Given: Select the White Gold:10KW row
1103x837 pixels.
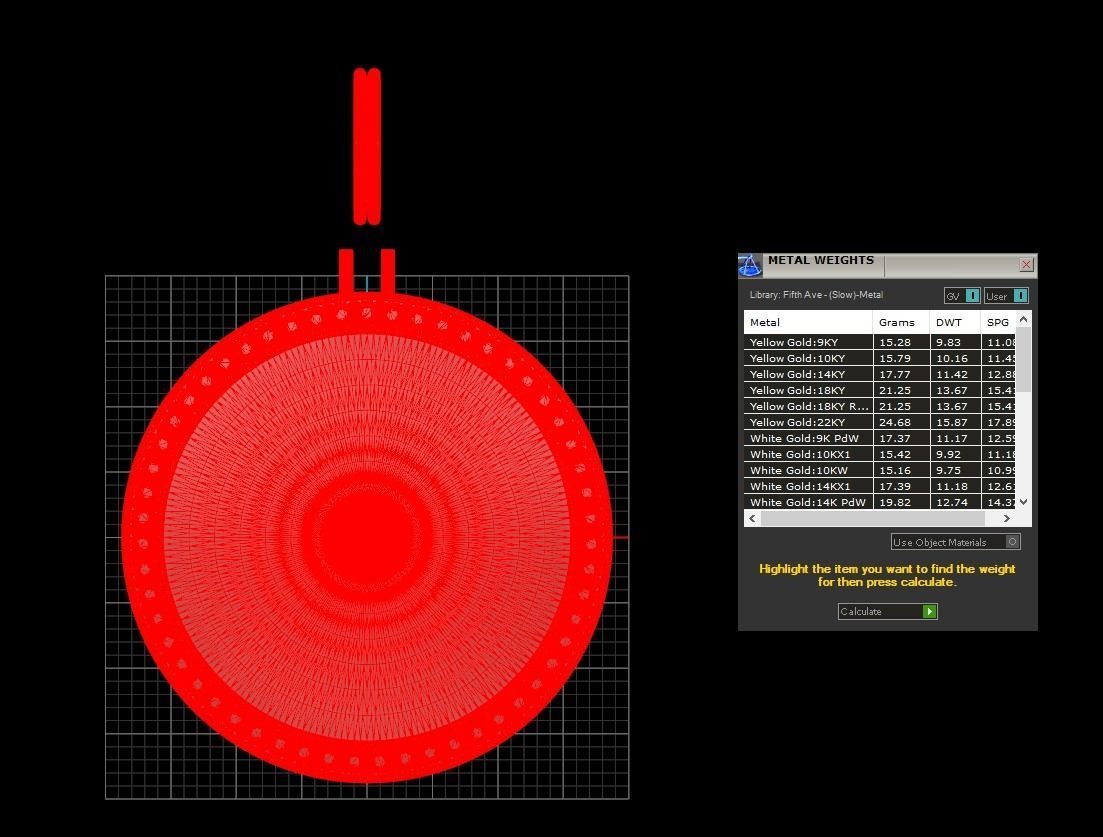Looking at the screenshot, I should 879,470.
